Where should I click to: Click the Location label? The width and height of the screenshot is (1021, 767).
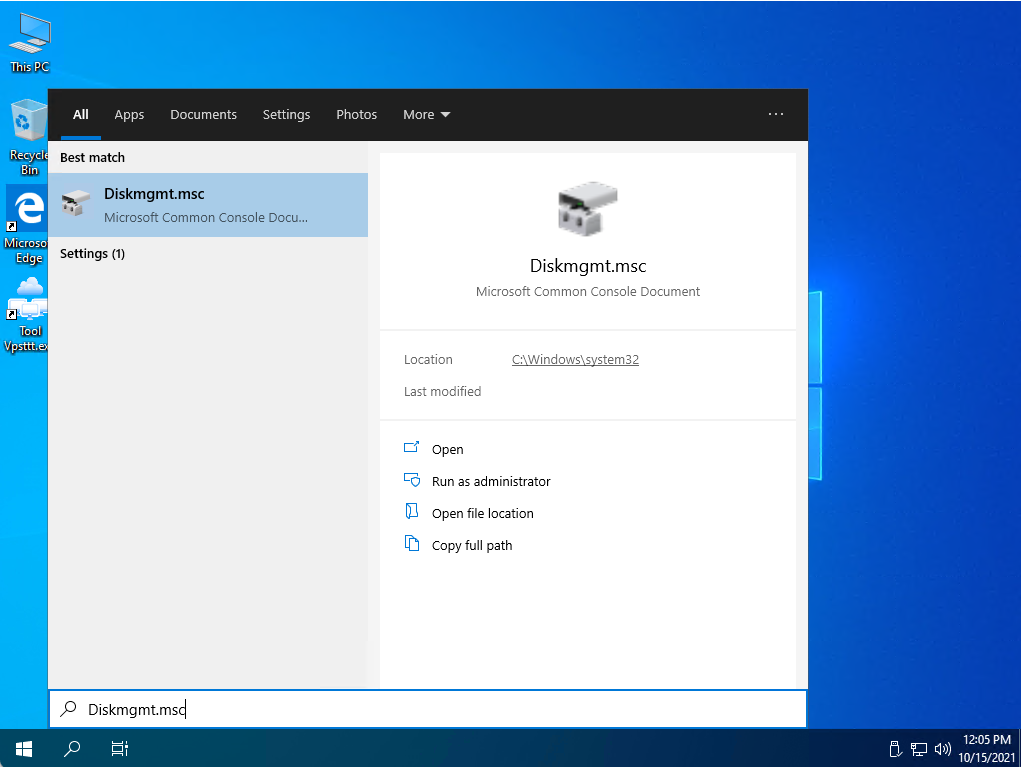(428, 359)
